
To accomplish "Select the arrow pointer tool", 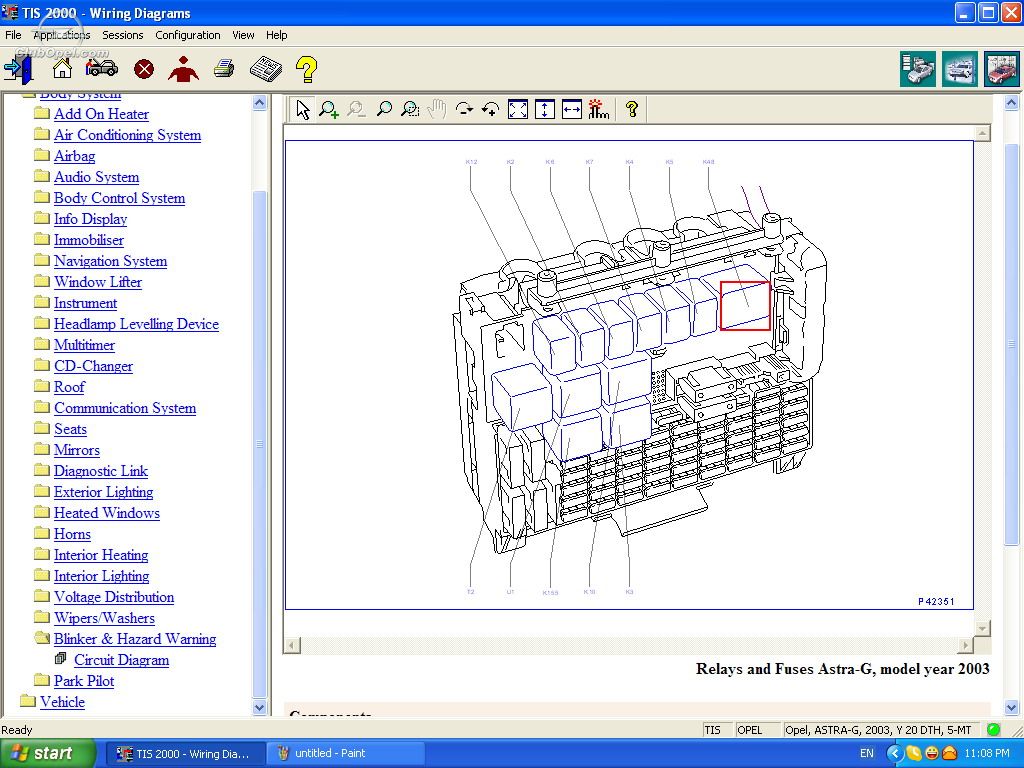I will point(302,109).
